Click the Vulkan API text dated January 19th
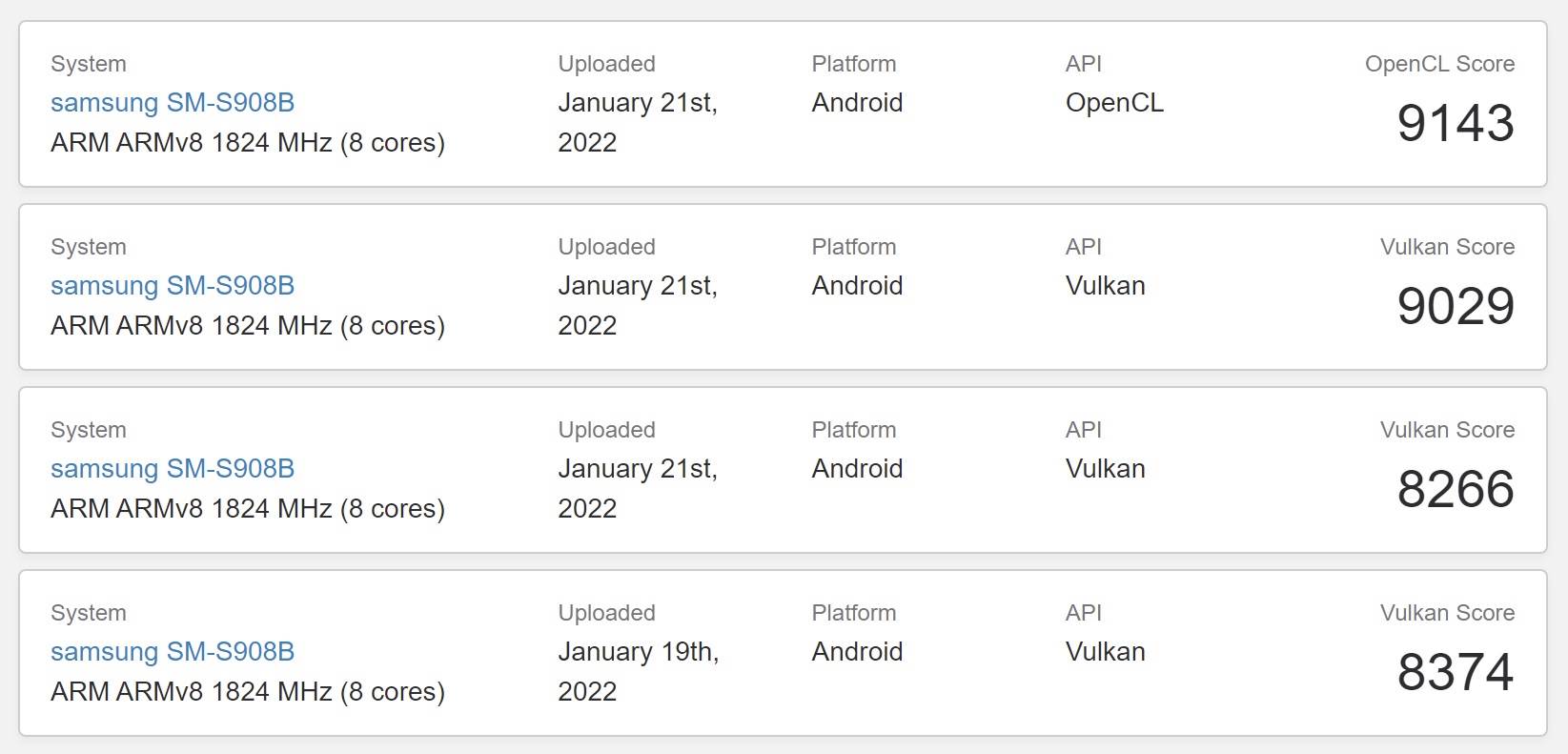Image resolution: width=1568 pixels, height=754 pixels. 1104,652
